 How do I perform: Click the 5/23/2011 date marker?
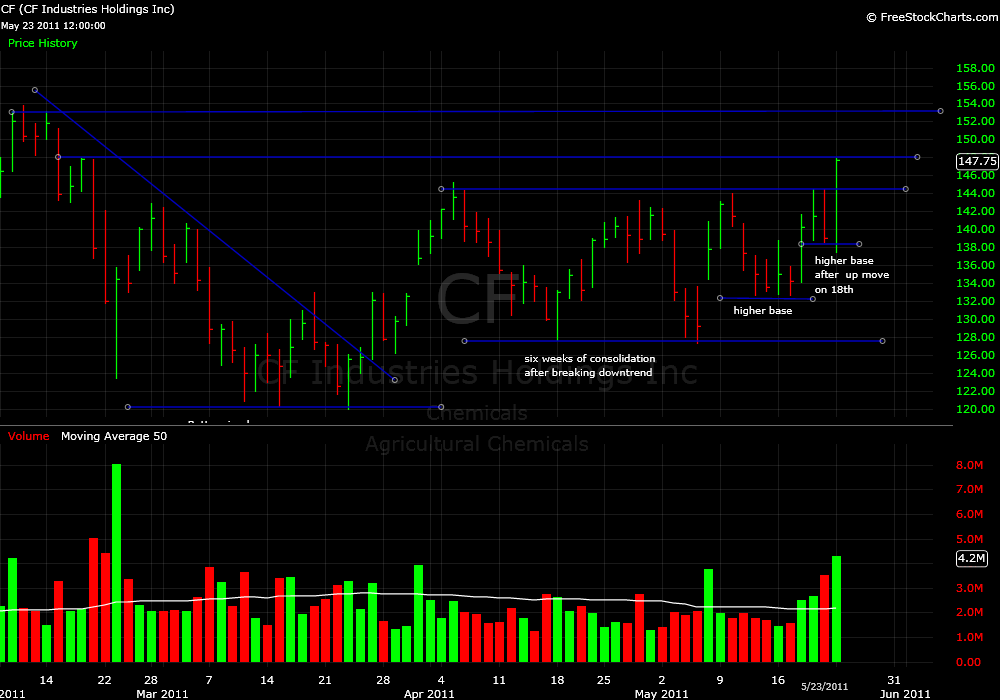(825, 687)
